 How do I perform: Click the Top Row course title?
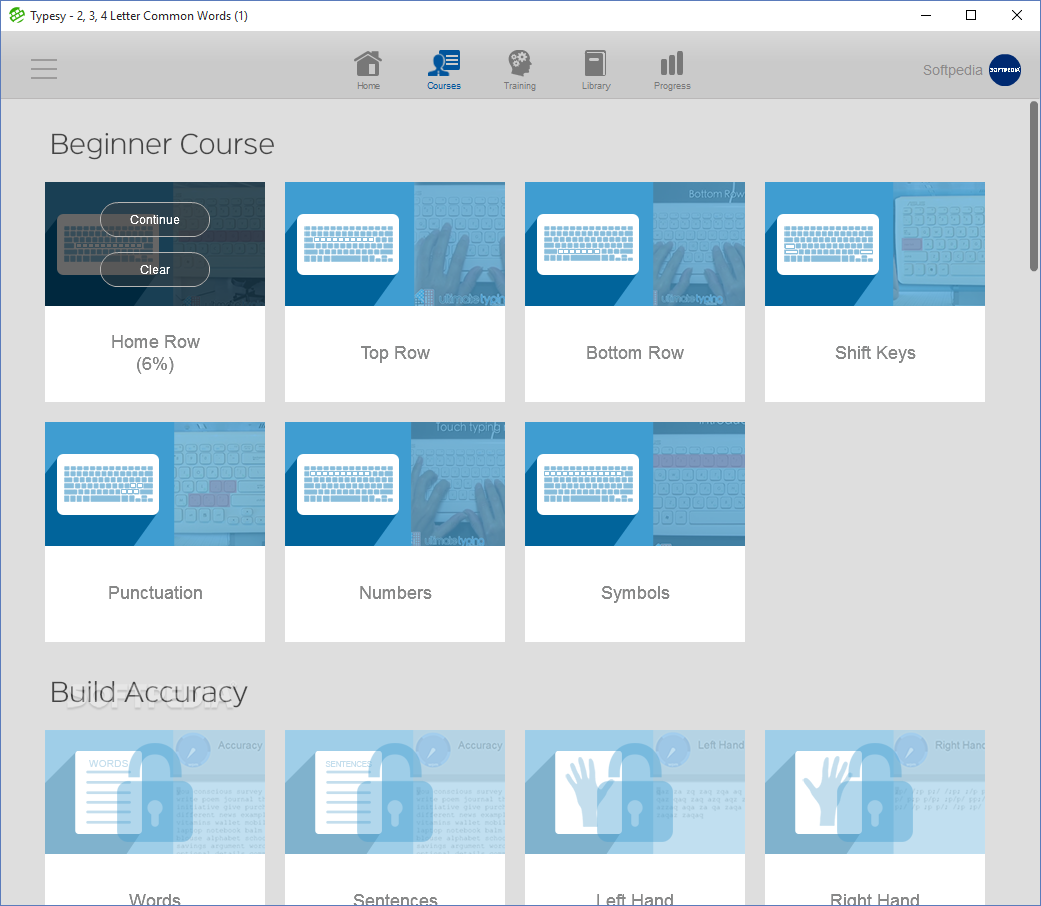395,352
